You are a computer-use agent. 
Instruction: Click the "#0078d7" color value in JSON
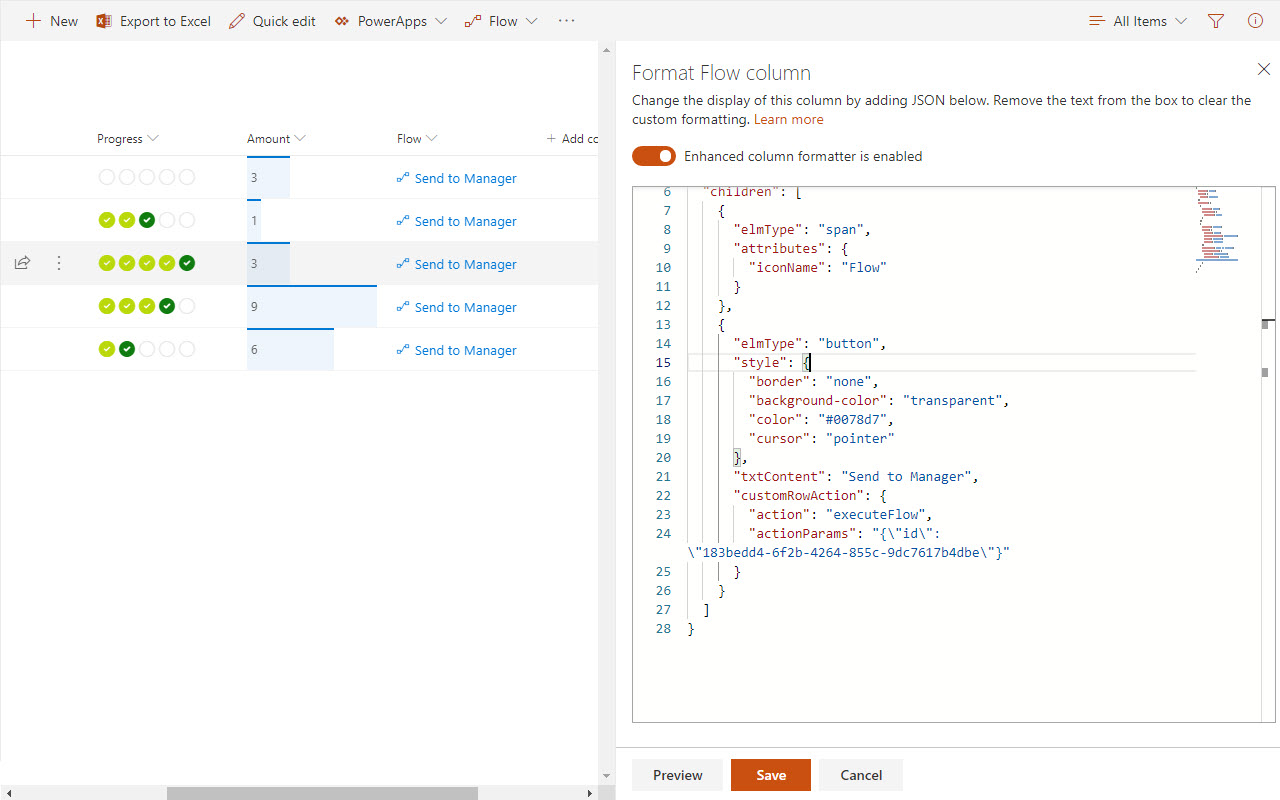855,419
